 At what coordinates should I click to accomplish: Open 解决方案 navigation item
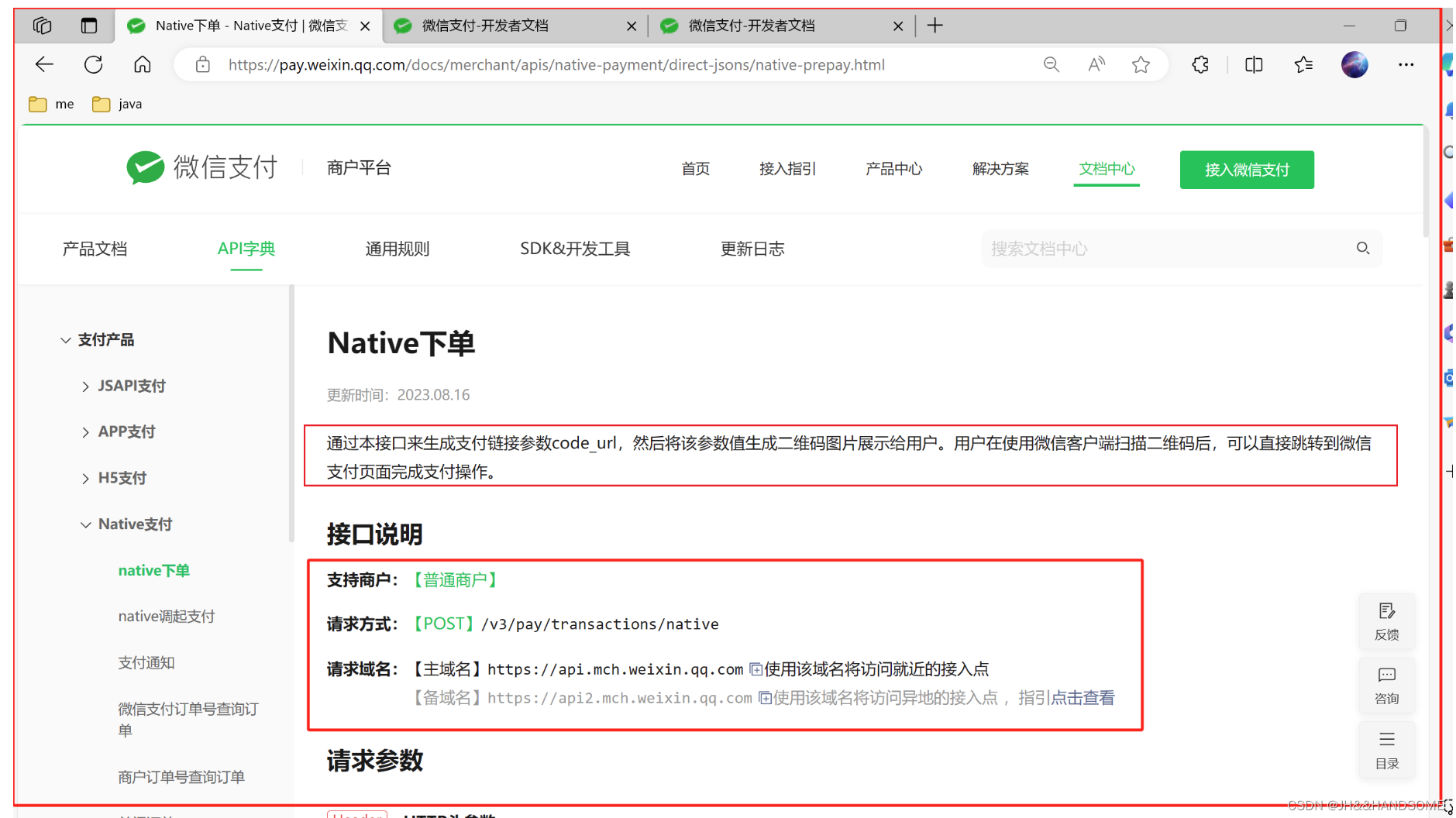tap(1000, 169)
